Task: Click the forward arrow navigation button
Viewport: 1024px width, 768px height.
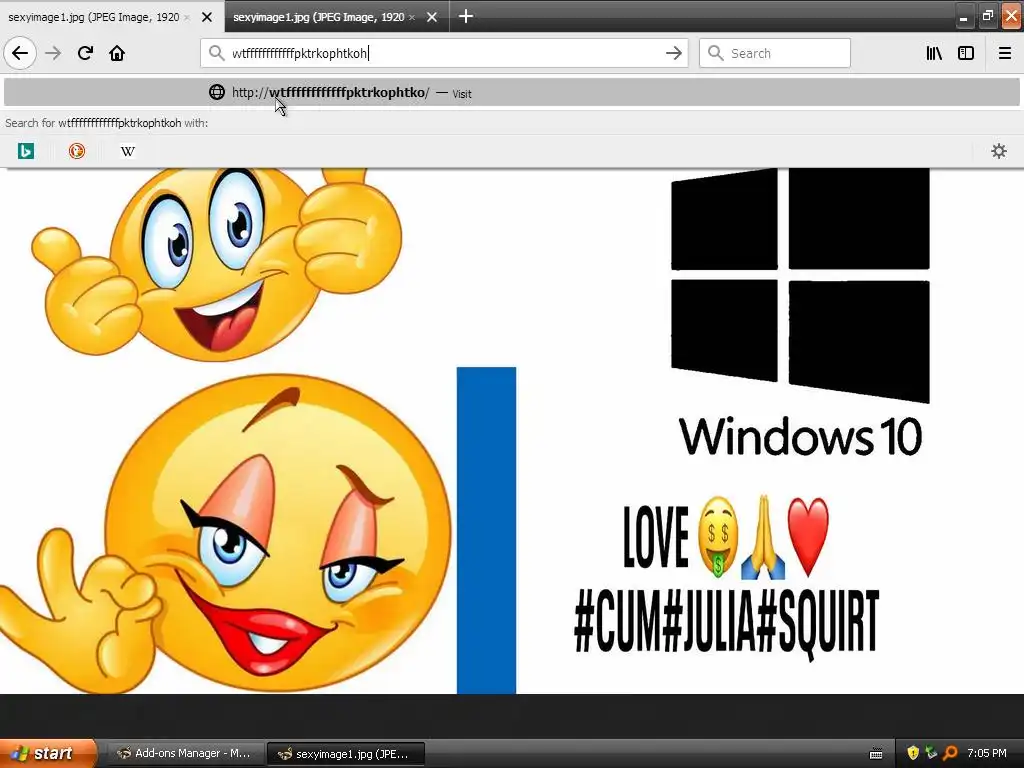Action: point(53,53)
